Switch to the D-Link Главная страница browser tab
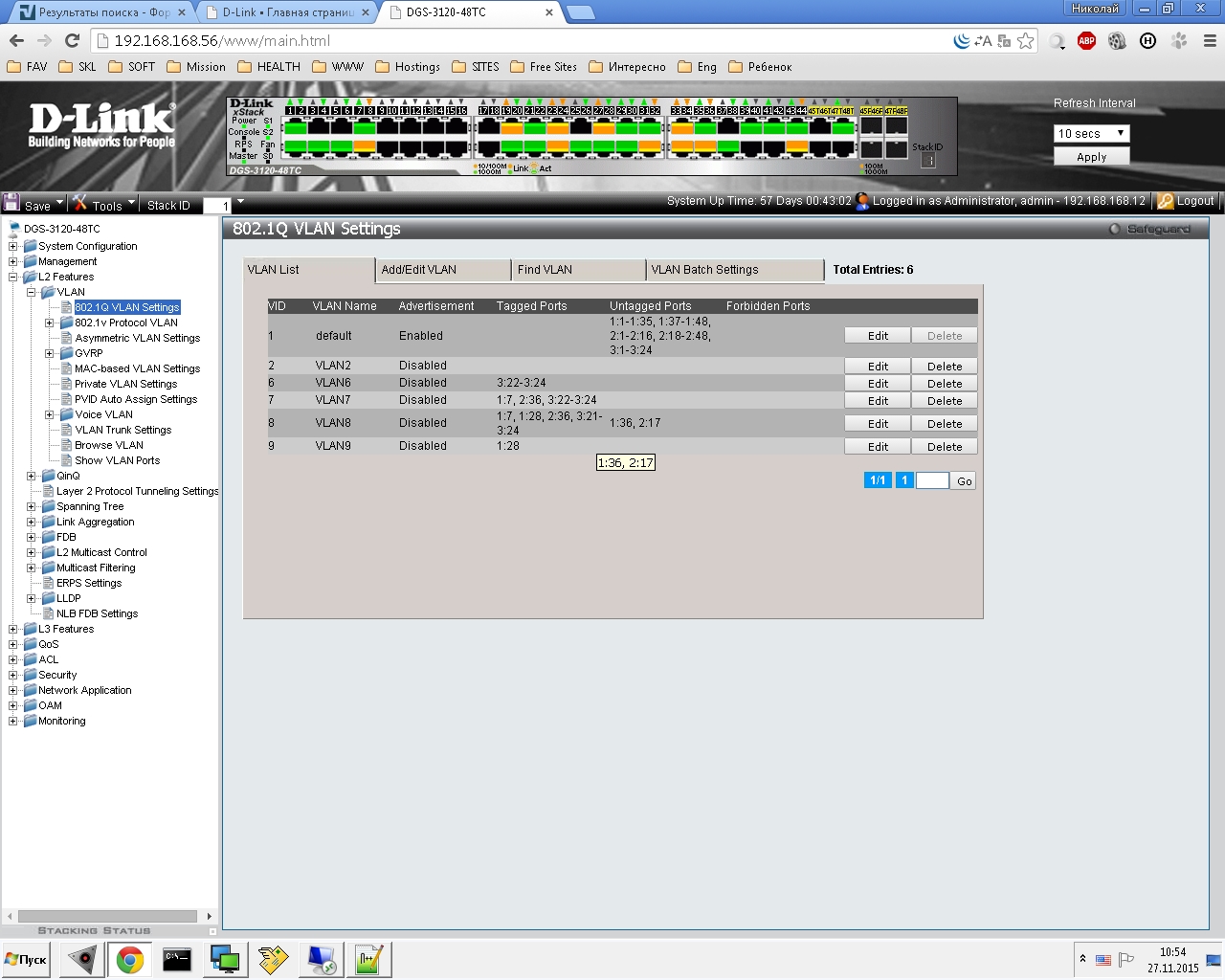Viewport: 1225px width, 980px height. click(287, 12)
